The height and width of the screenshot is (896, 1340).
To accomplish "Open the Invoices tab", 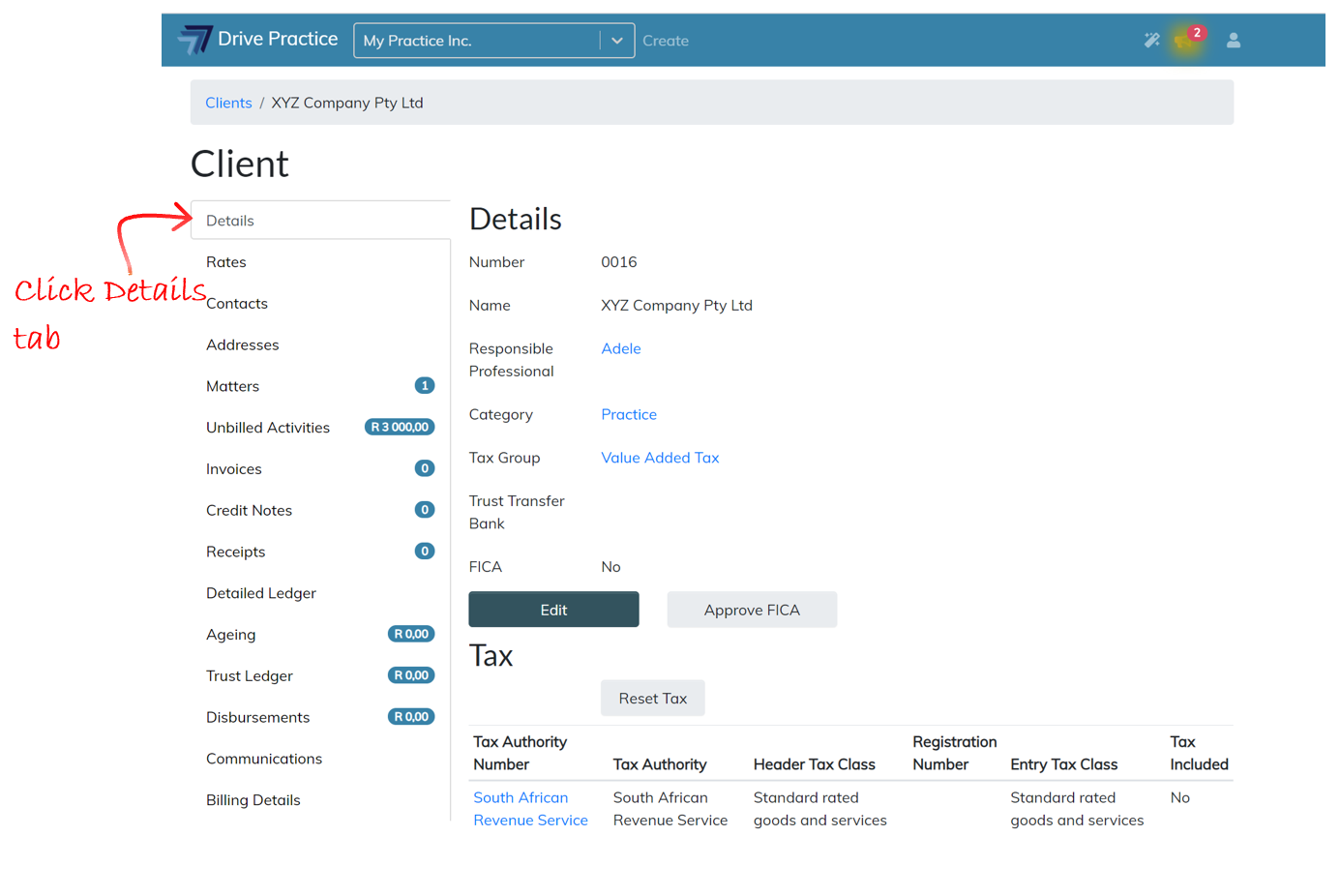I will click(234, 469).
